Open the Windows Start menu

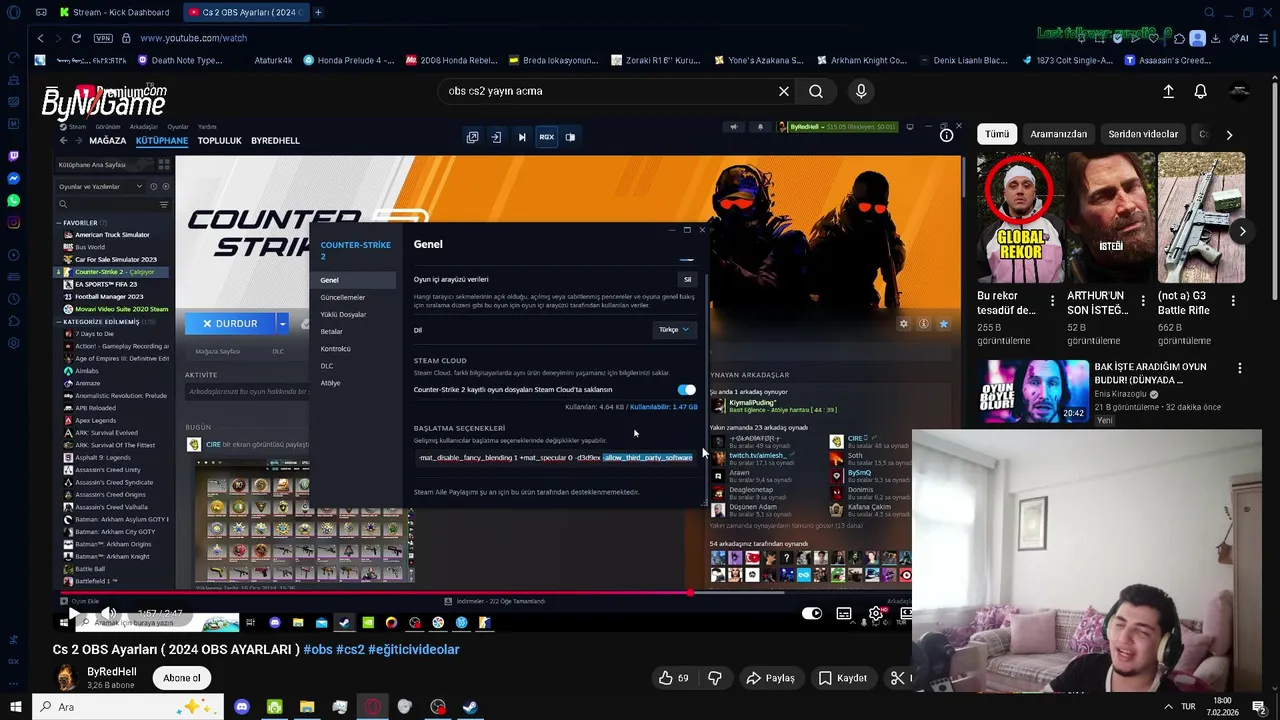tap(15, 707)
